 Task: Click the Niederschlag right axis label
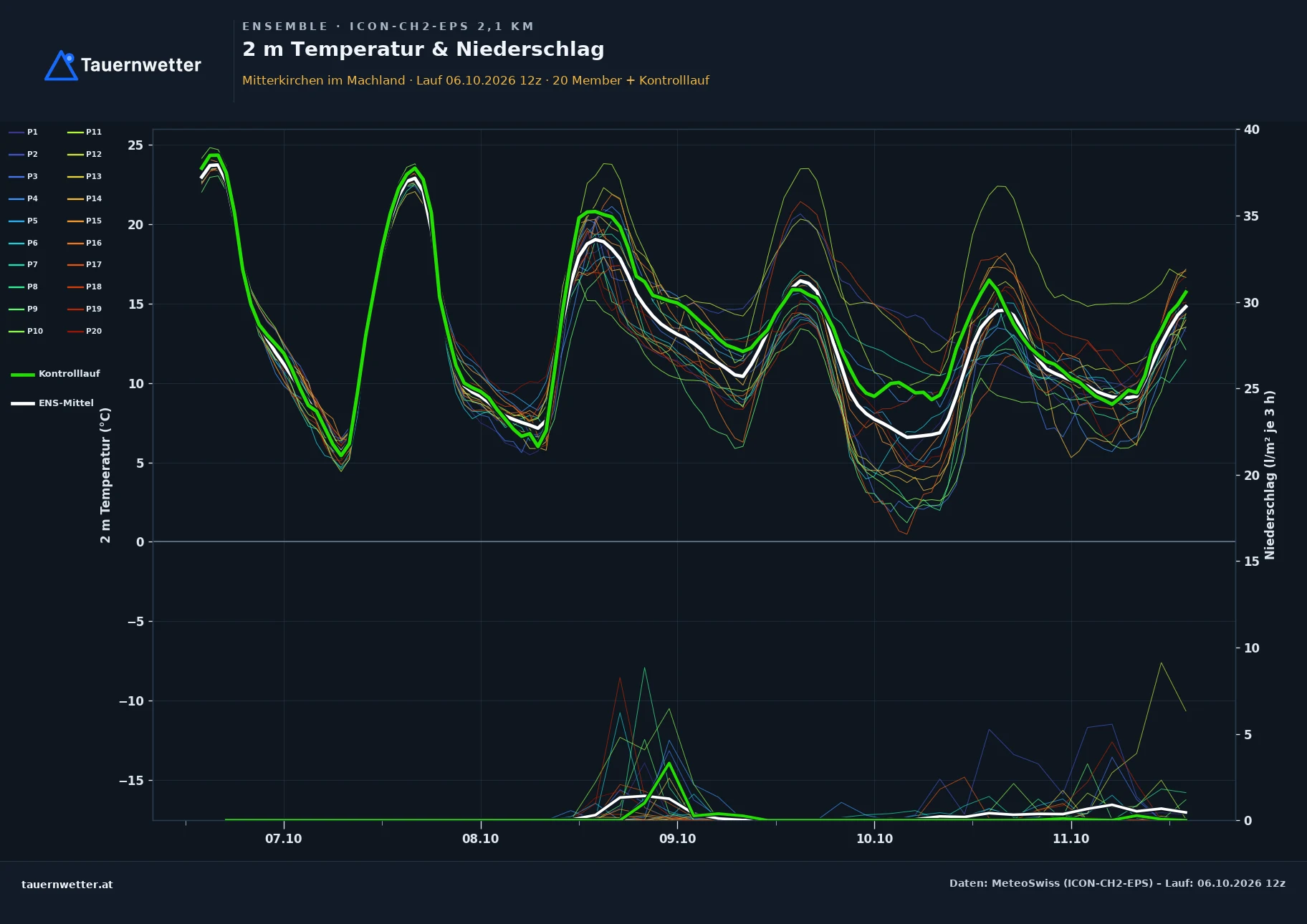[1270, 475]
